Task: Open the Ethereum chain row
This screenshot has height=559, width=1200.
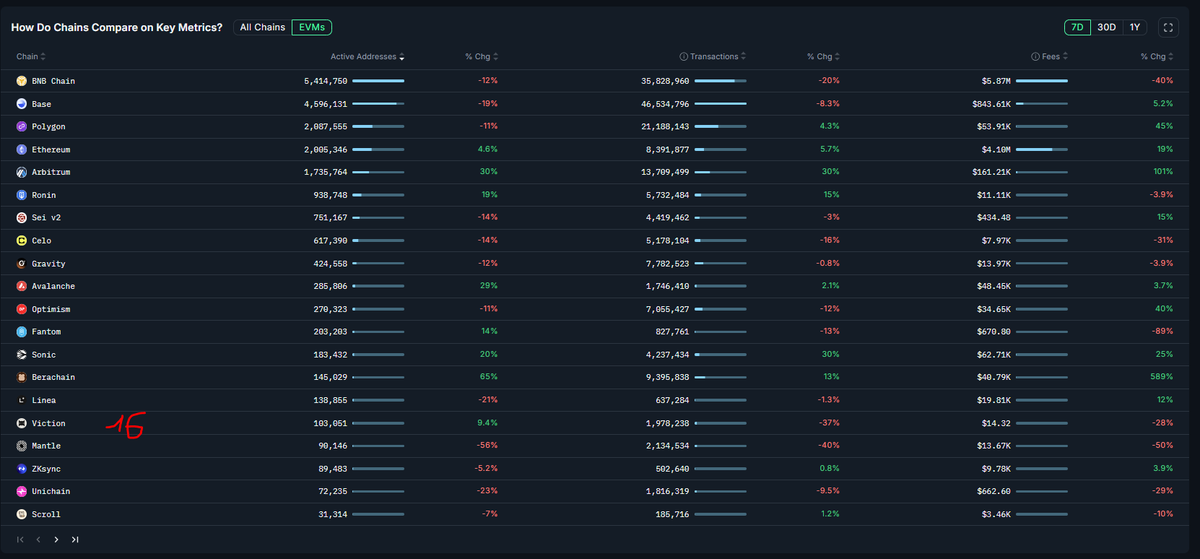Action: (x=596, y=149)
